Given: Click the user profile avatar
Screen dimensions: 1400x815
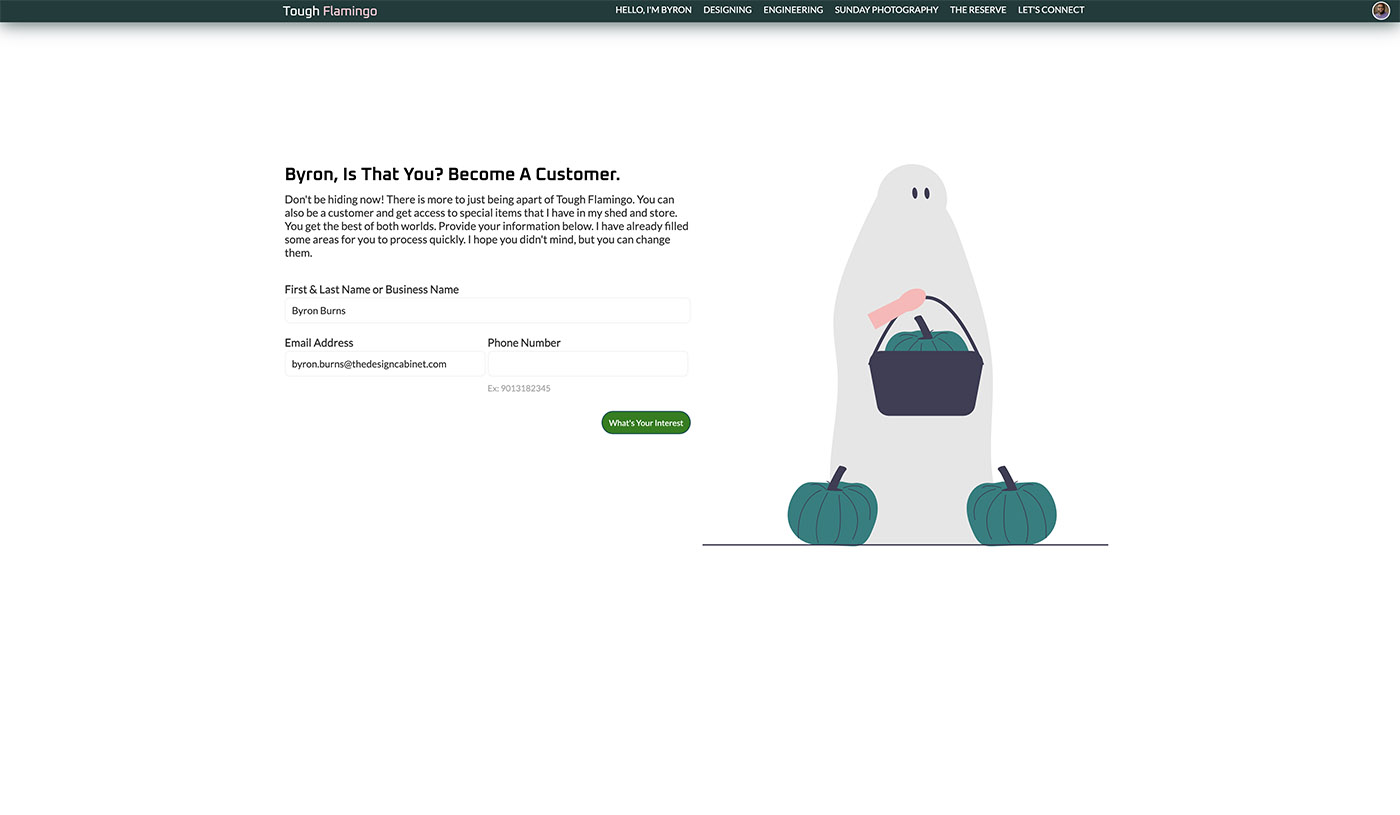Looking at the screenshot, I should click(x=1381, y=10).
